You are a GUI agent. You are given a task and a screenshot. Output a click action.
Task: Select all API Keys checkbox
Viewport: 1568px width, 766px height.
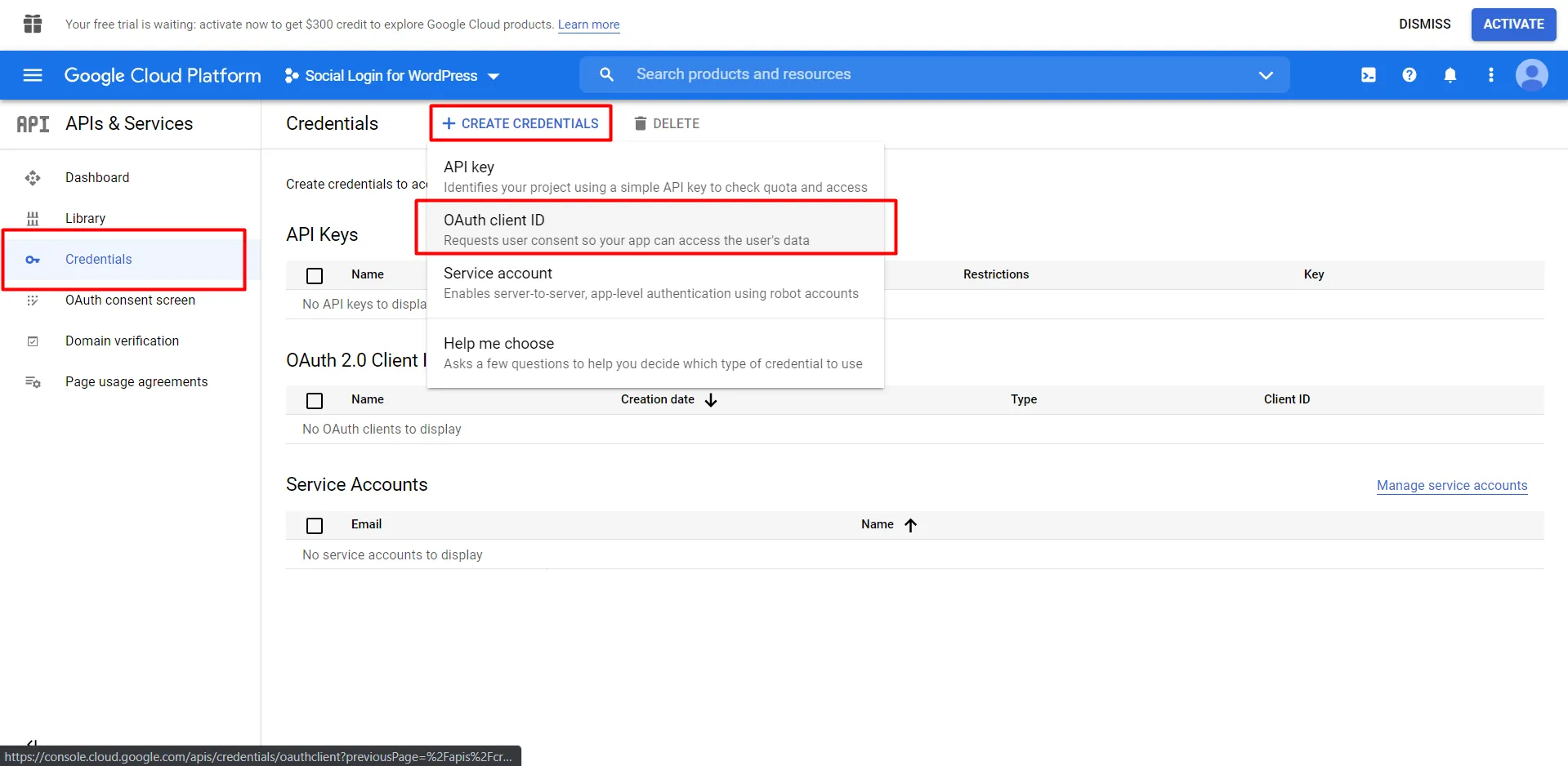coord(315,276)
